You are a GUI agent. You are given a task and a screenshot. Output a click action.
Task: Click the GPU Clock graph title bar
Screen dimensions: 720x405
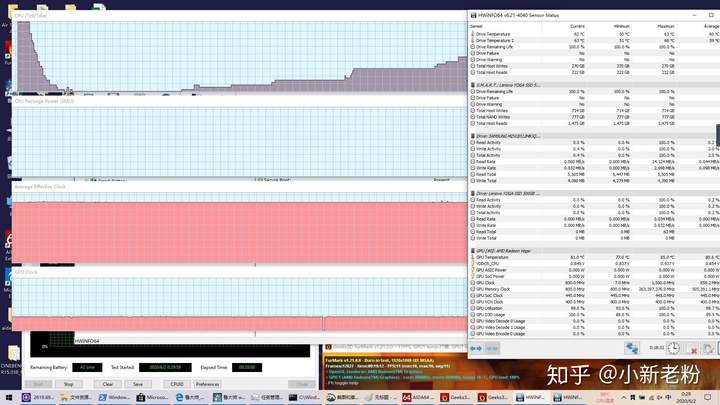(x=239, y=272)
